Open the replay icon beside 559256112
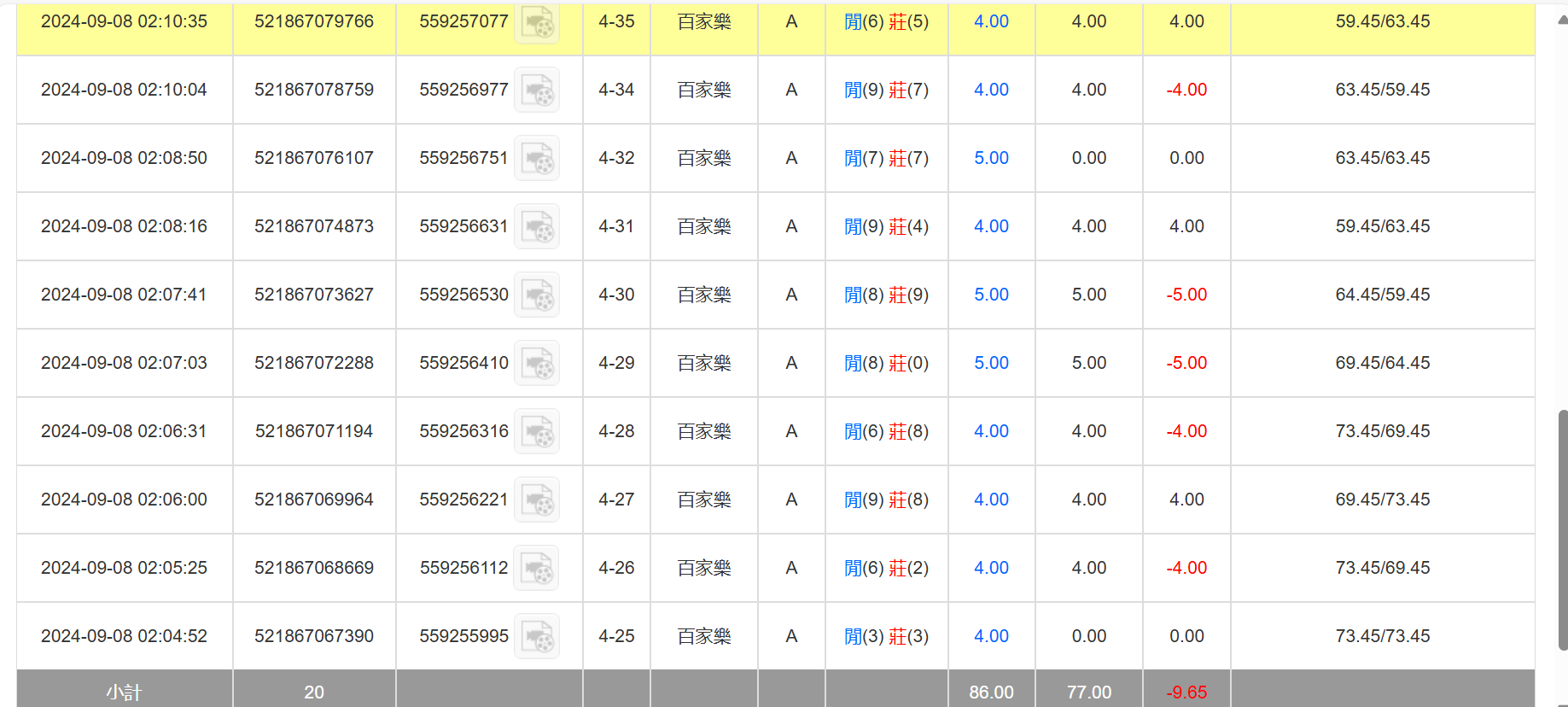The width and height of the screenshot is (1568, 707). click(x=537, y=568)
